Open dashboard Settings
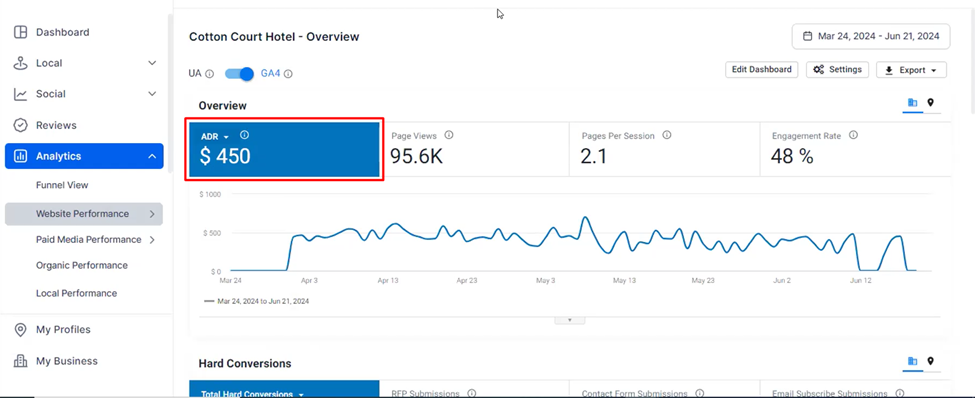 (x=837, y=70)
